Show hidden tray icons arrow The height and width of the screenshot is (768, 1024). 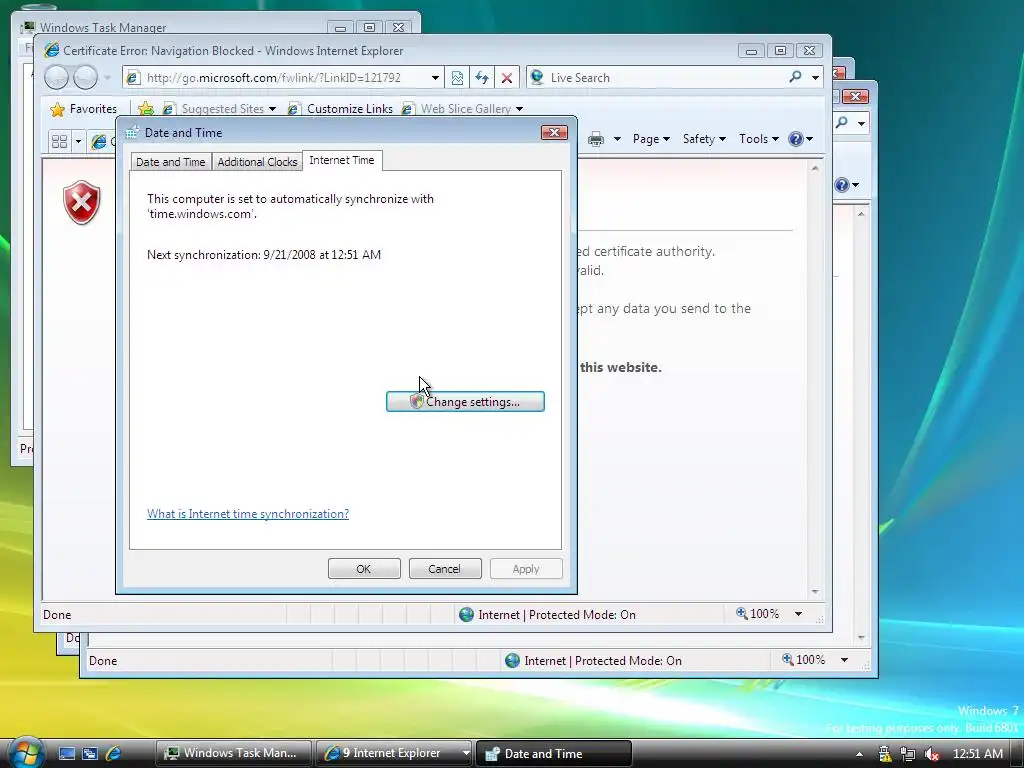point(859,754)
